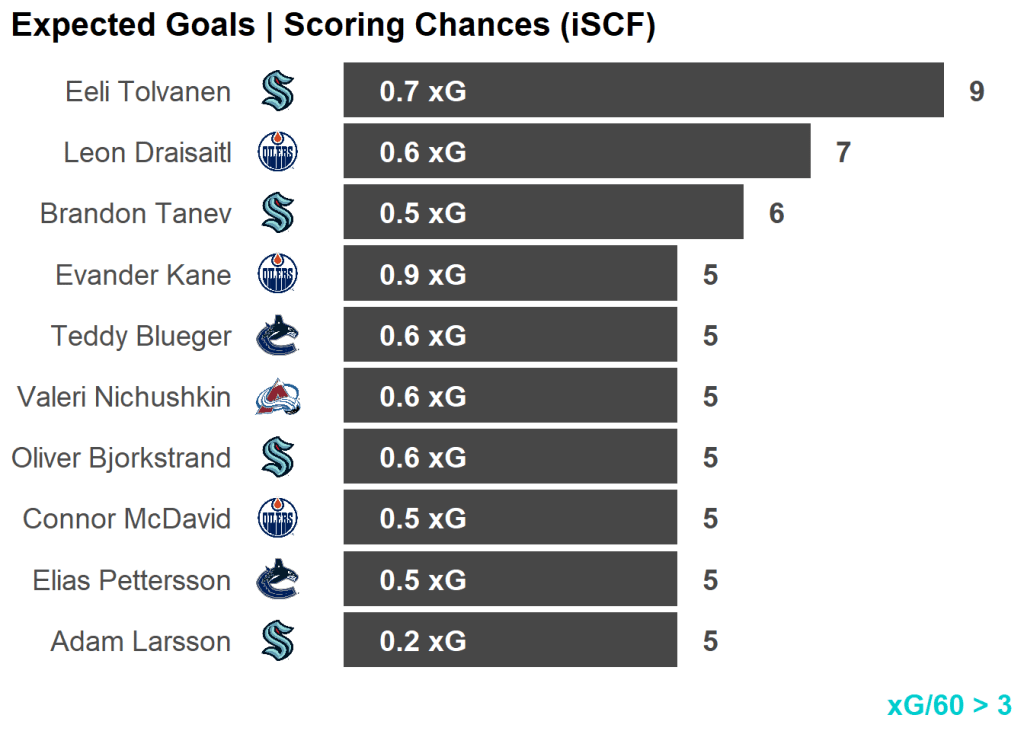Select the Oilers logo by Evander Kane
1024x731 pixels.
click(x=277, y=274)
